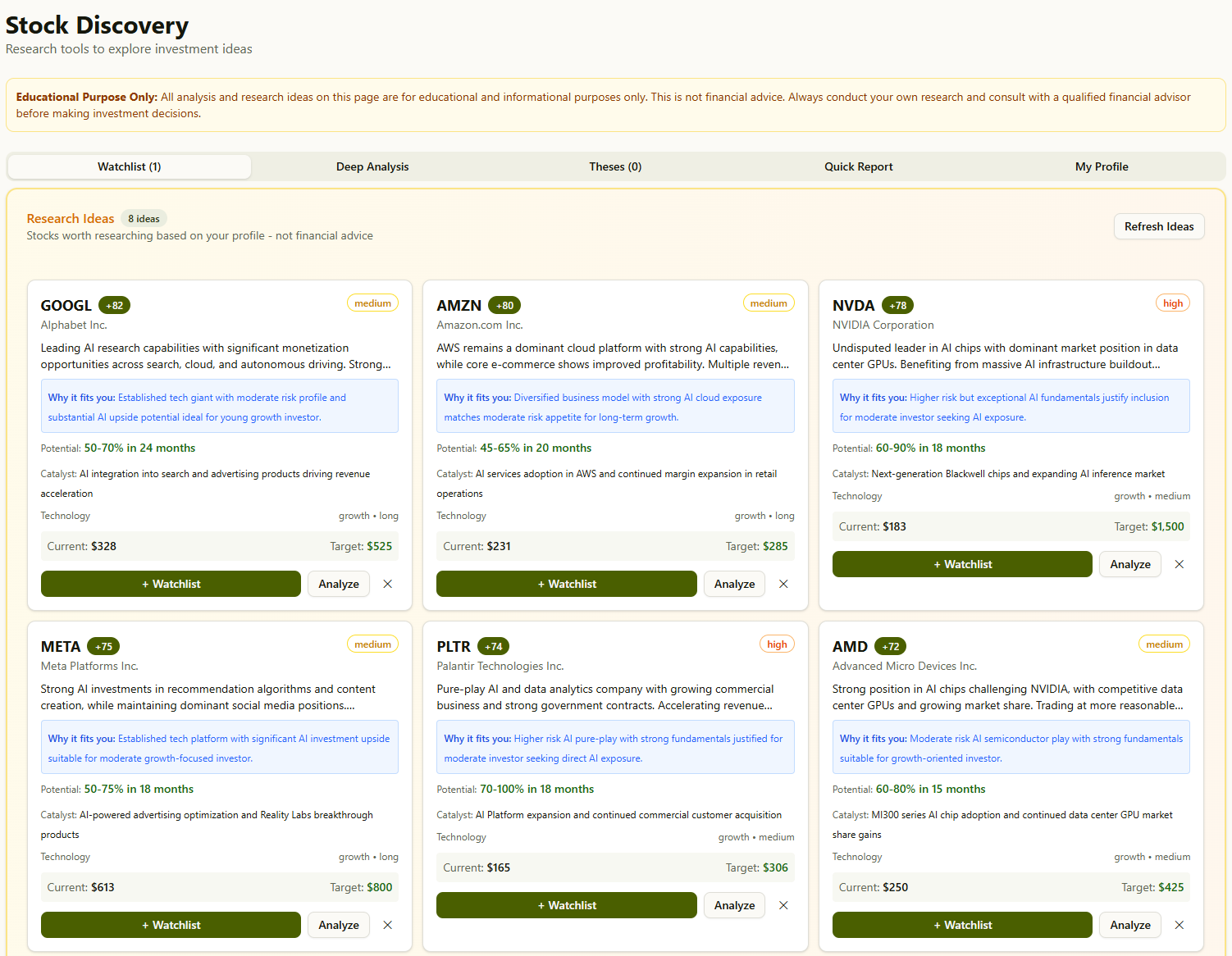Click the +78 score badge on NVDA
Viewport: 1232px width, 956px height.
897,304
